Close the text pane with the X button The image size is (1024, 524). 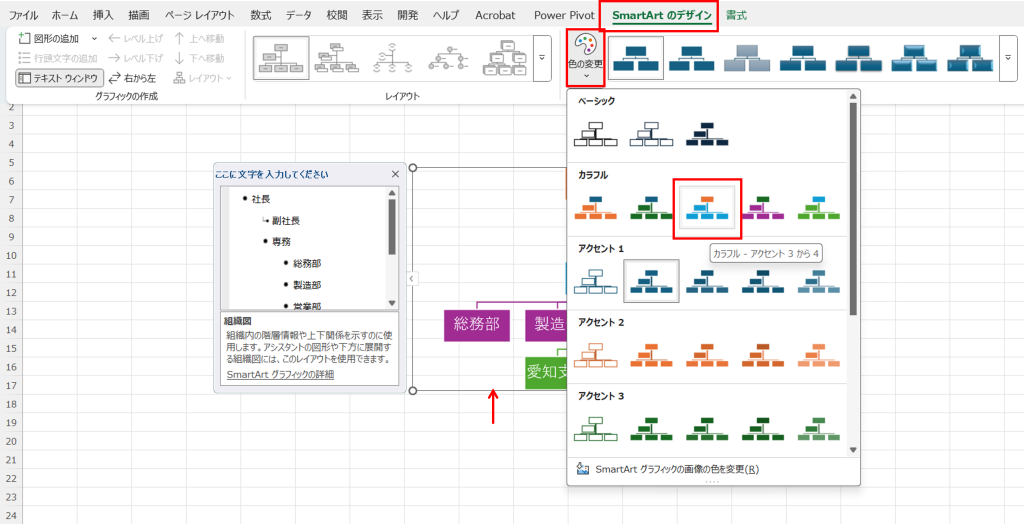click(395, 174)
